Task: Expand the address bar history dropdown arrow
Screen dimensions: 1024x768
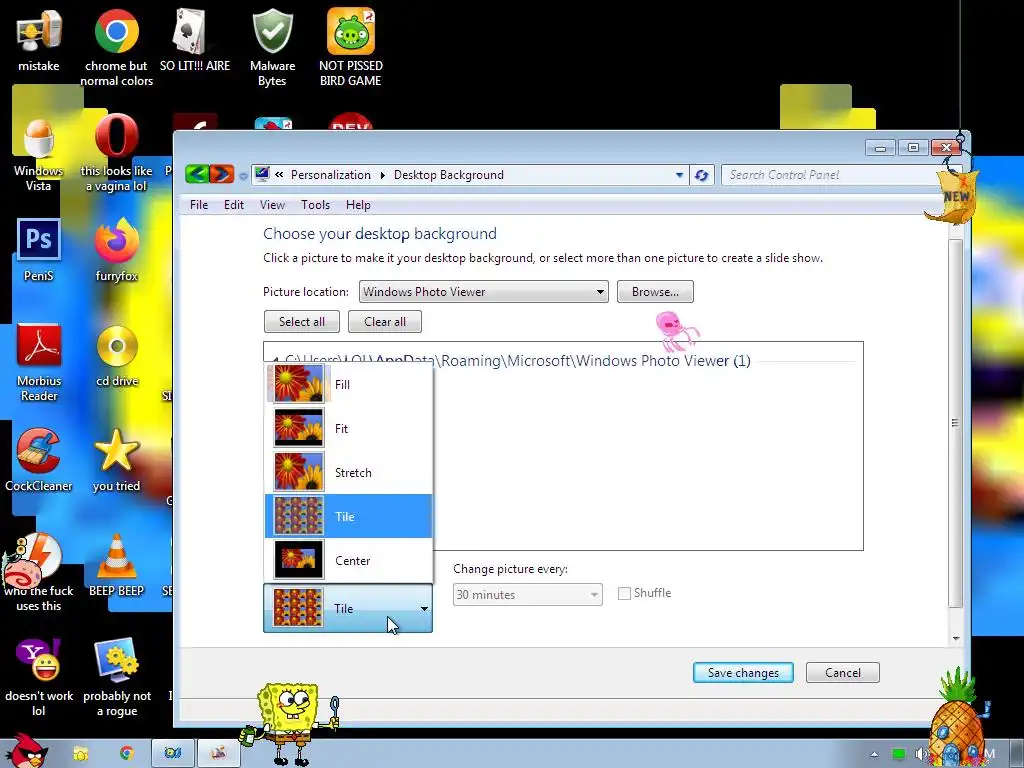Action: click(x=679, y=175)
